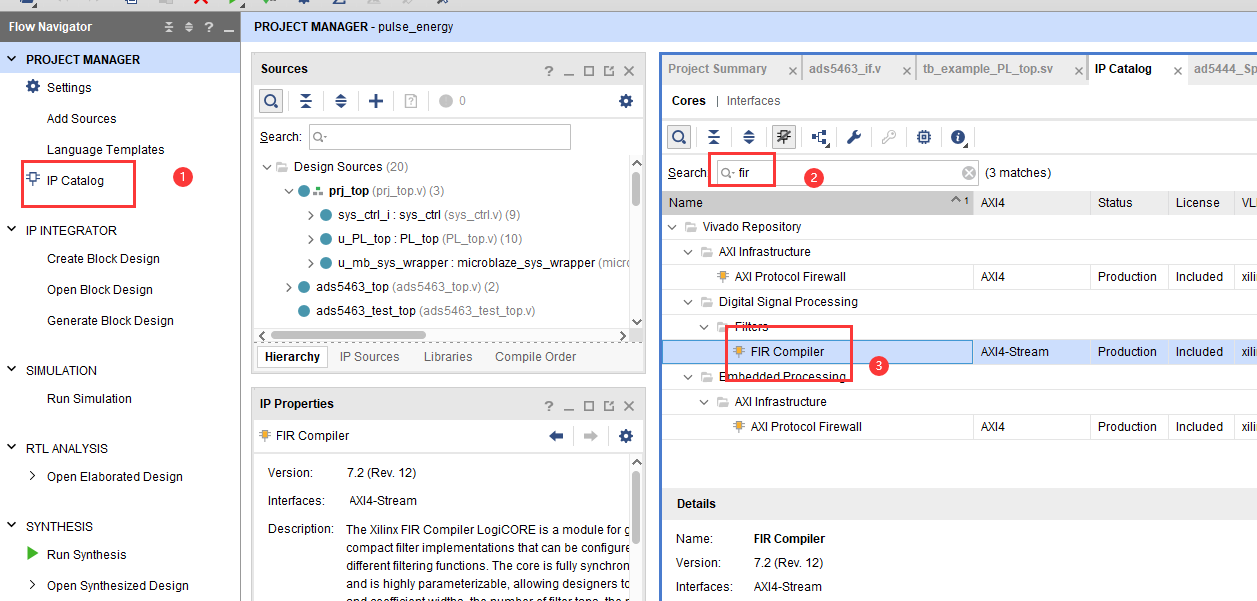Viewport: 1257px width, 601px height.
Task: Open IP Catalog in Flow Navigator
Action: pos(75,180)
